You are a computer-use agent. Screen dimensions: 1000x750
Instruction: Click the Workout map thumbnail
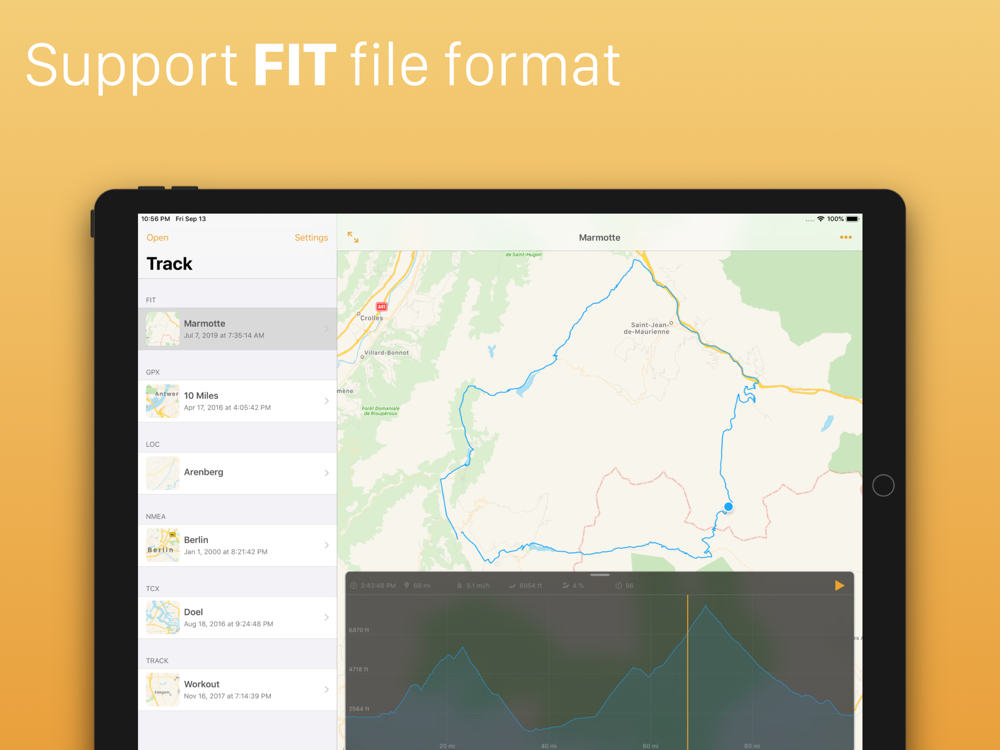163,689
